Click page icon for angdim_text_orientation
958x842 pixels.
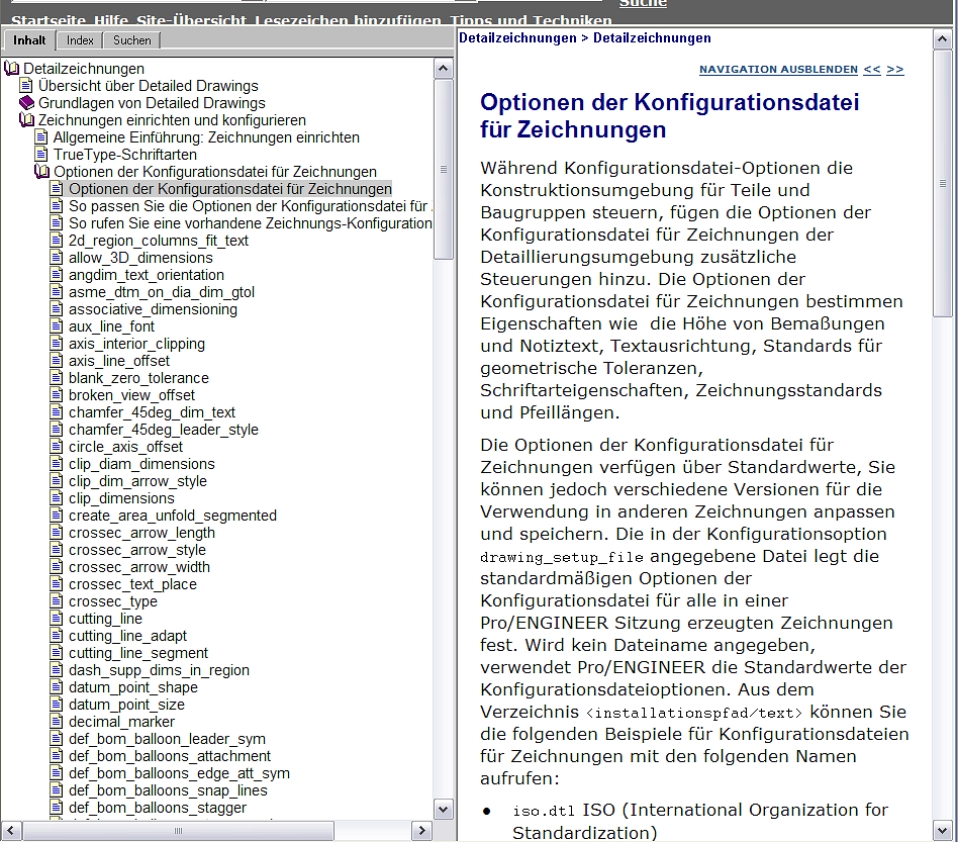tap(56, 274)
